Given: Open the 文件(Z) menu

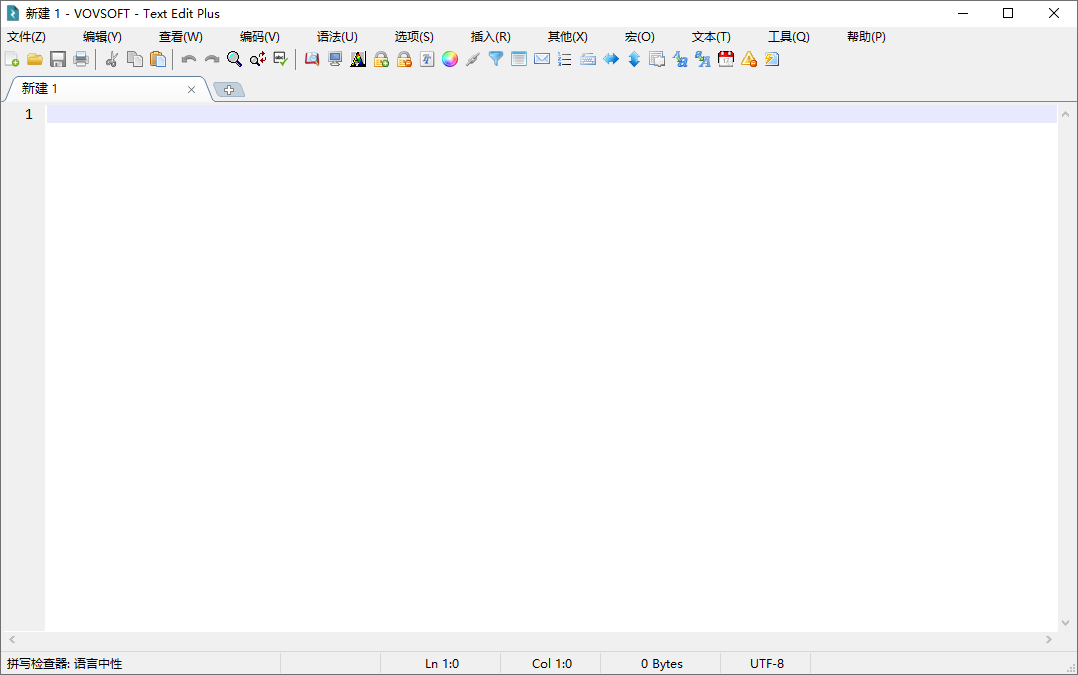Looking at the screenshot, I should (26, 36).
